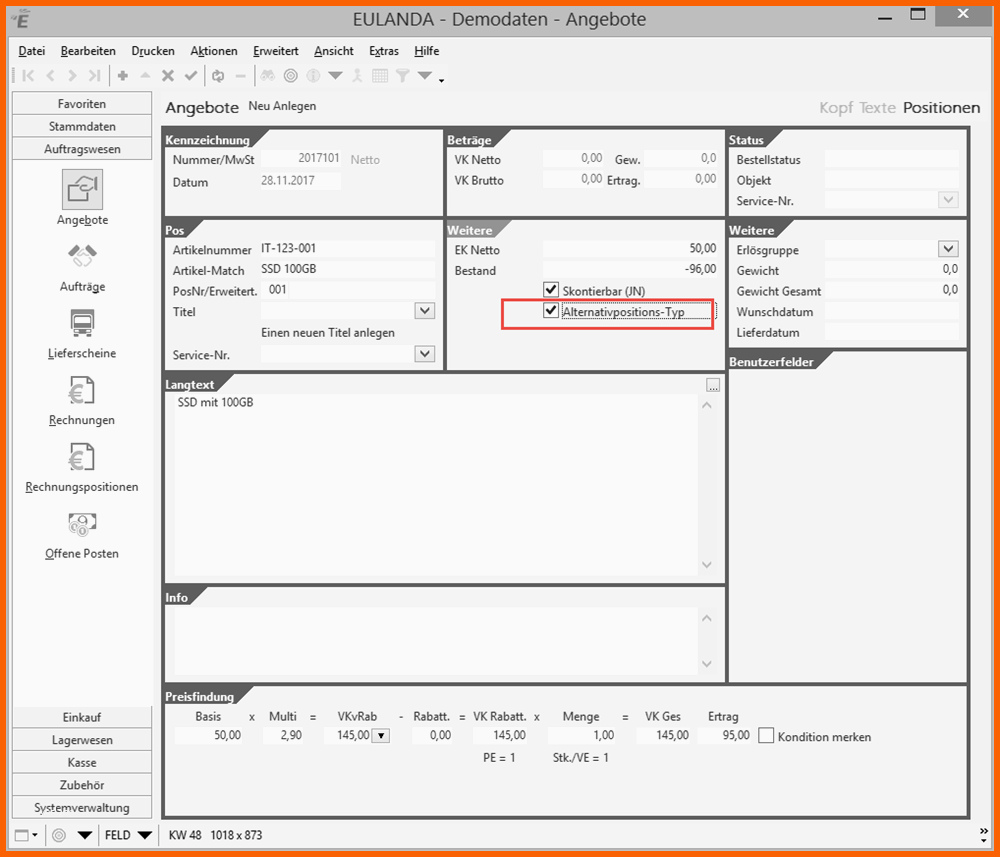Open Stammdaten sidebar section
1000x857 pixels.
tap(82, 126)
